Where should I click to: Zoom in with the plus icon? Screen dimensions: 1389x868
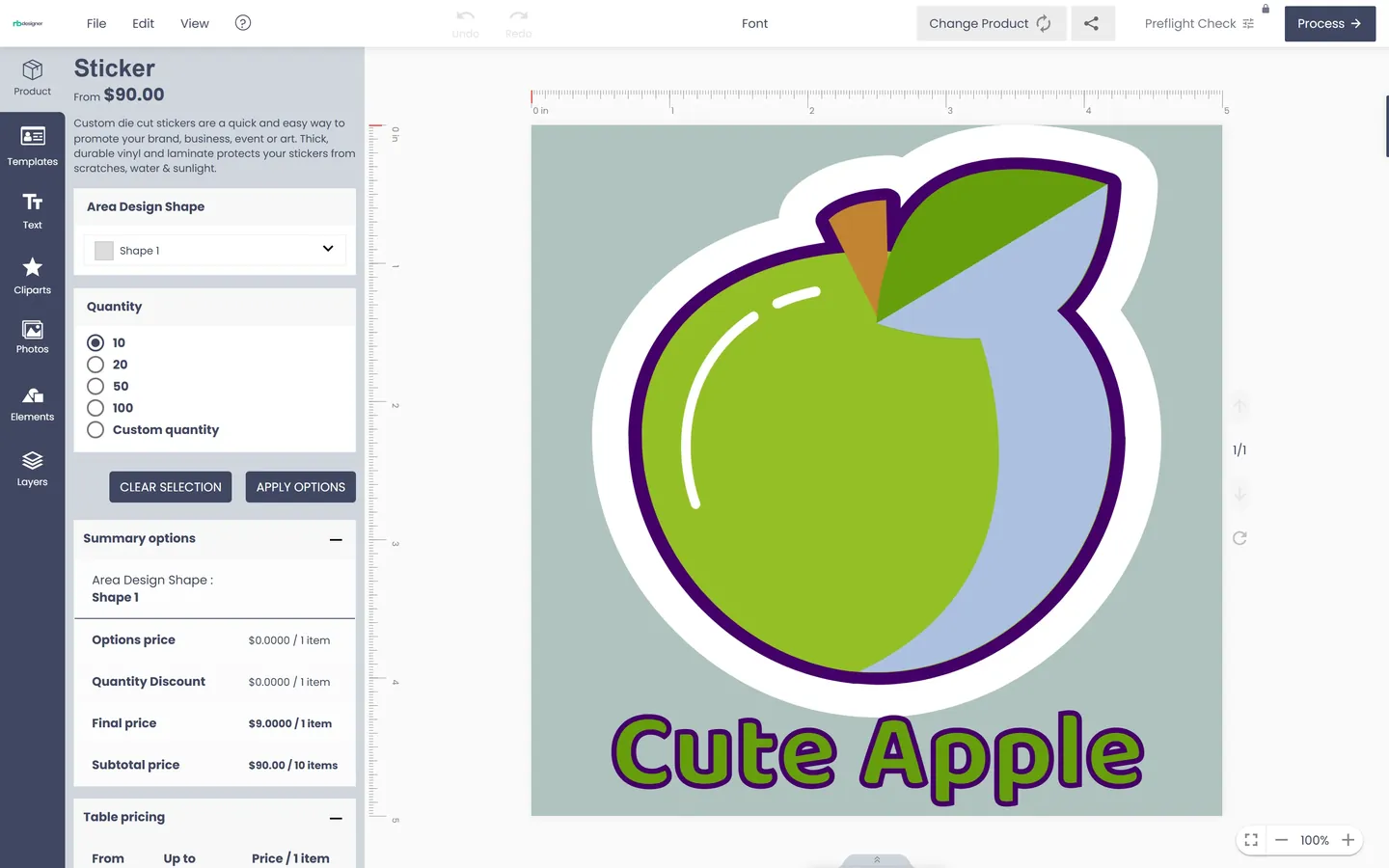pyautogui.click(x=1348, y=840)
